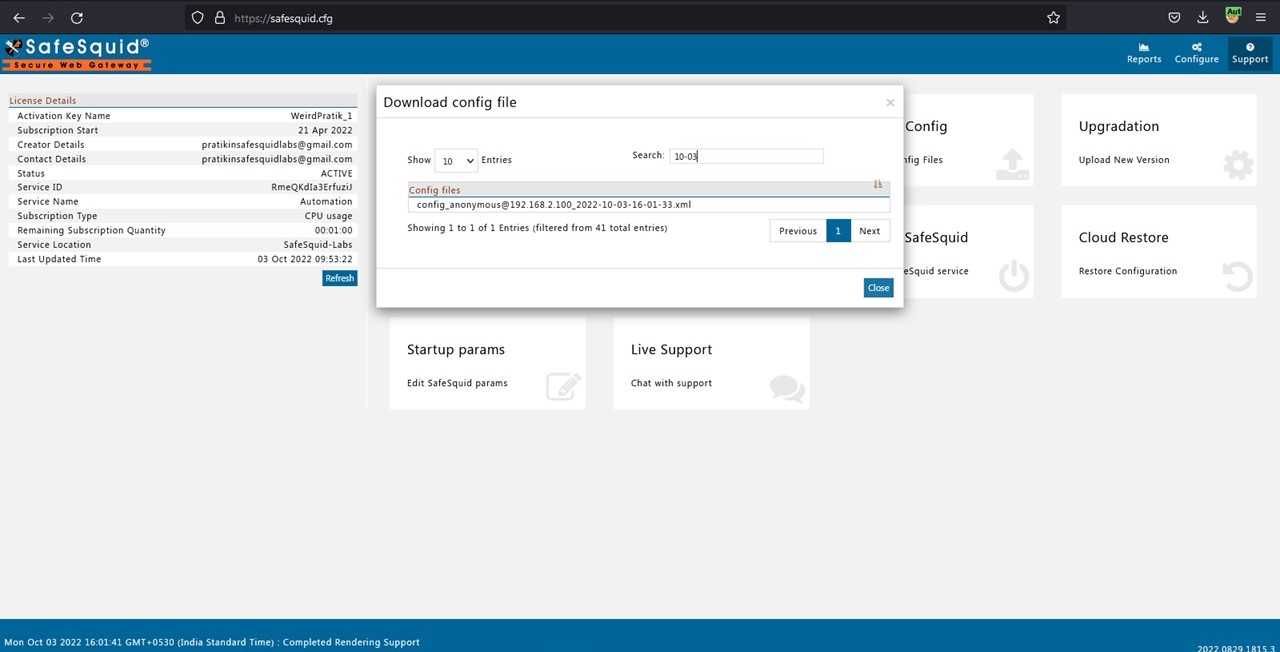The width and height of the screenshot is (1280, 652).
Task: Bookmark this page with star icon
Action: coord(1053,18)
